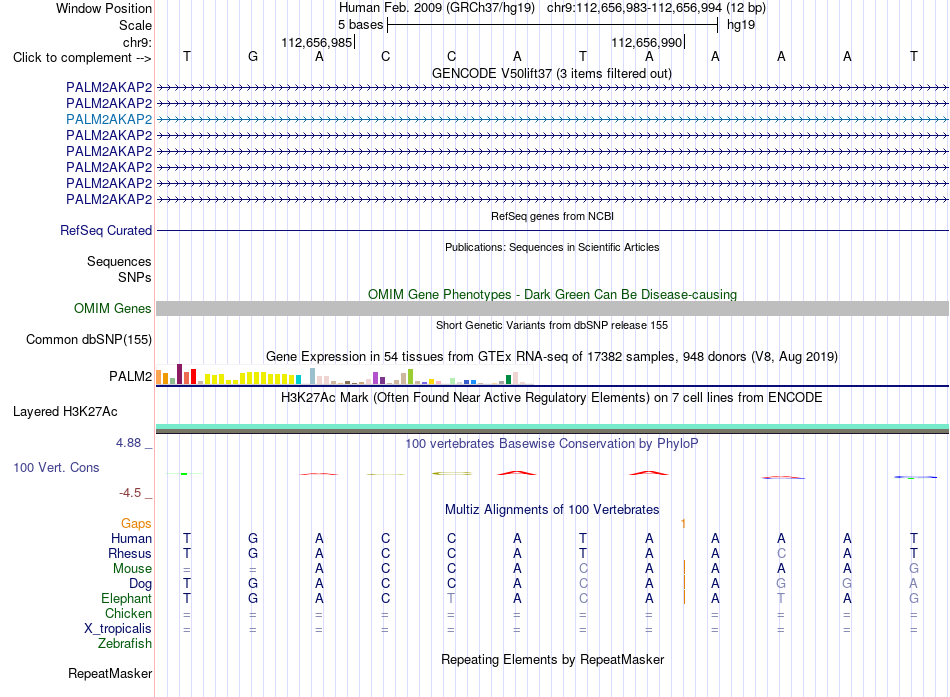Click the teal H3K27Ac signal band

tap(552, 427)
